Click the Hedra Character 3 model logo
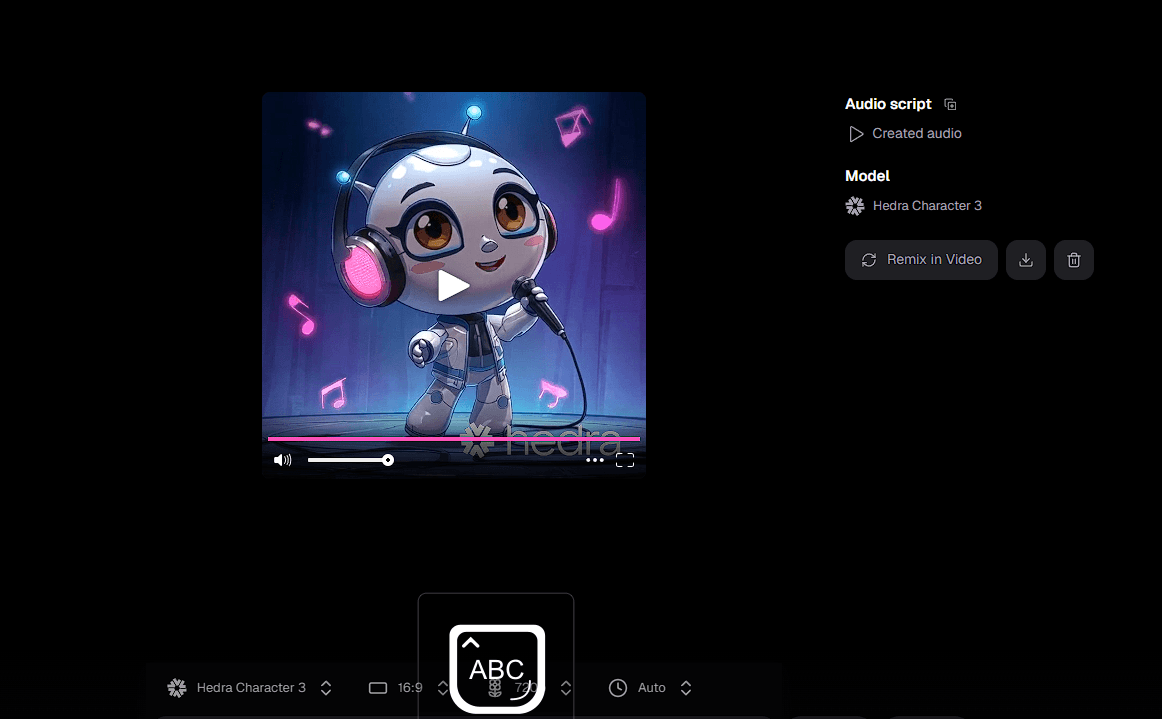Screen dimensions: 1162x719 855,206
